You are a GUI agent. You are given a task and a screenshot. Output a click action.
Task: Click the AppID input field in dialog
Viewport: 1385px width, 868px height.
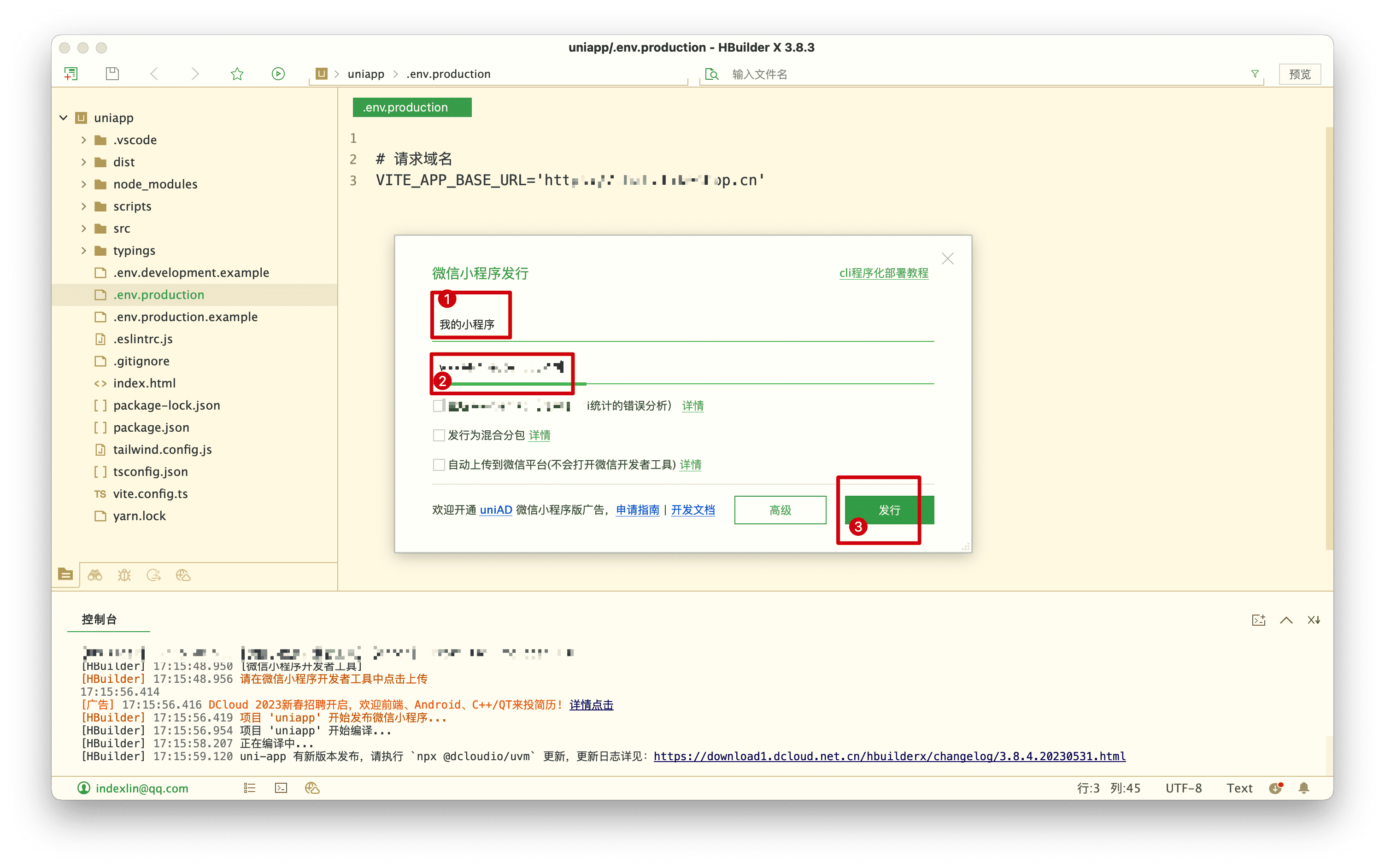coord(682,367)
